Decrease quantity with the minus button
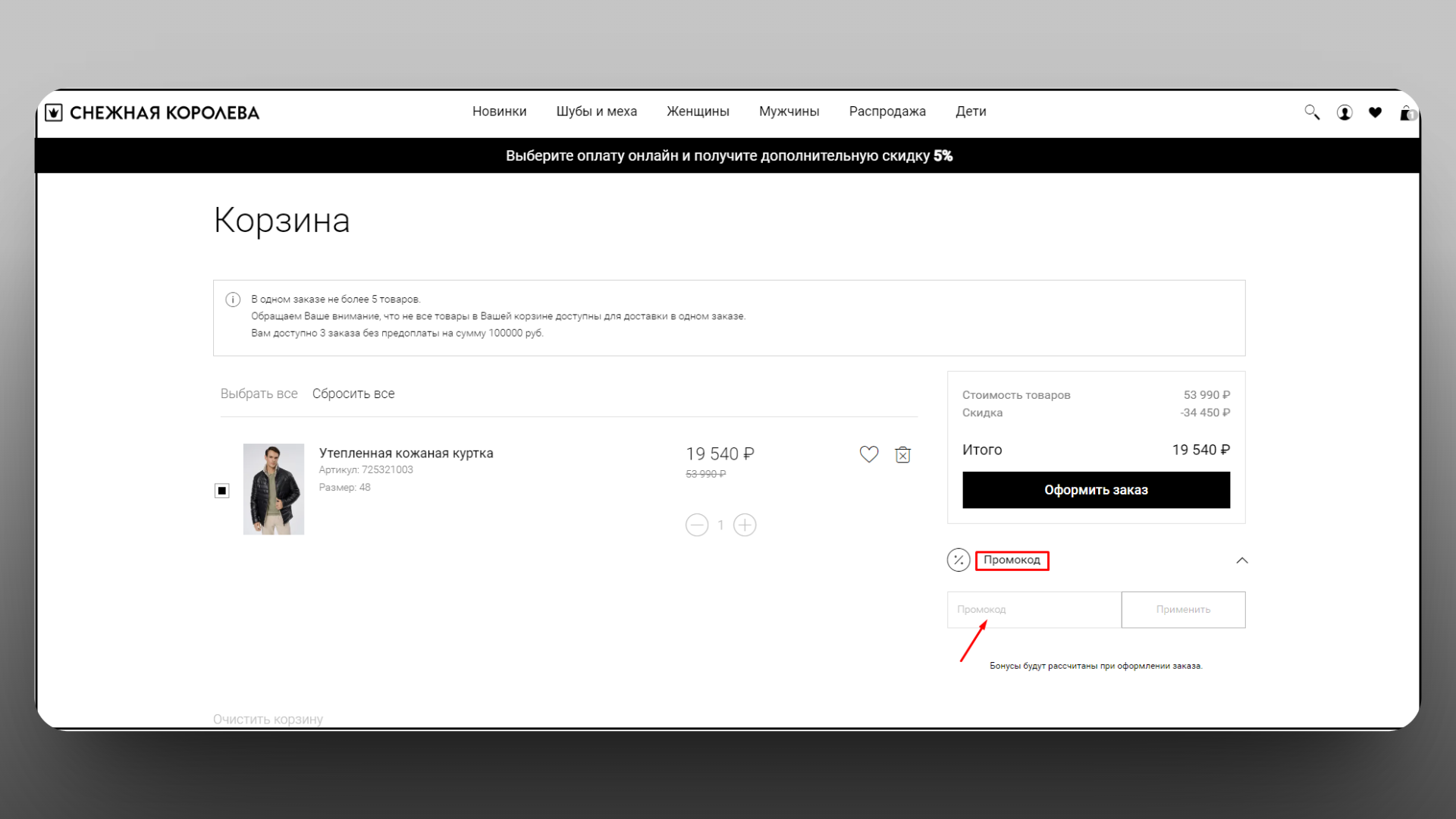This screenshot has height=819, width=1456. (696, 525)
